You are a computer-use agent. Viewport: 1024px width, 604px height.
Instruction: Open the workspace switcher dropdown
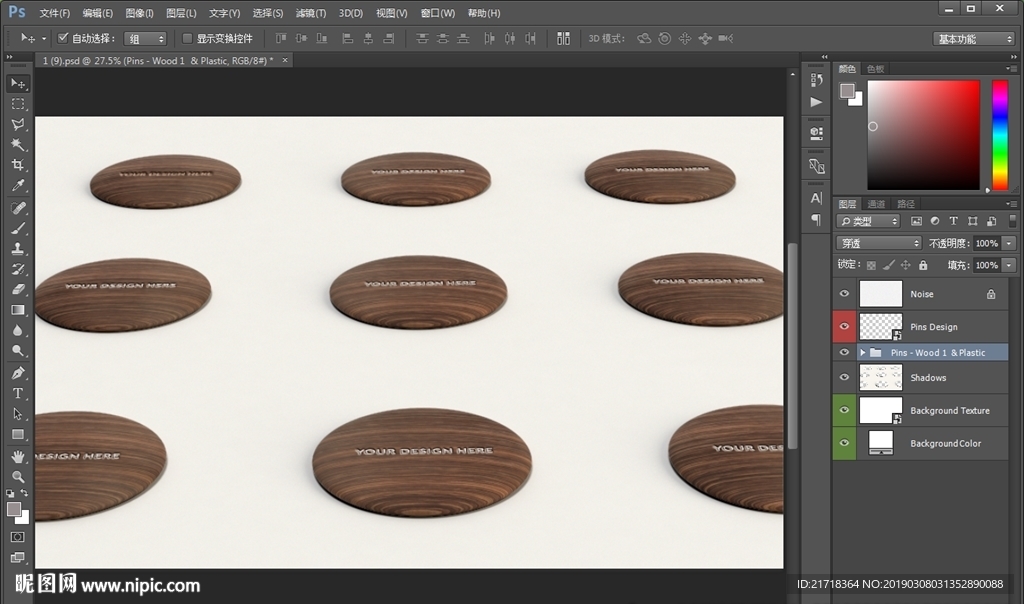click(x=974, y=38)
